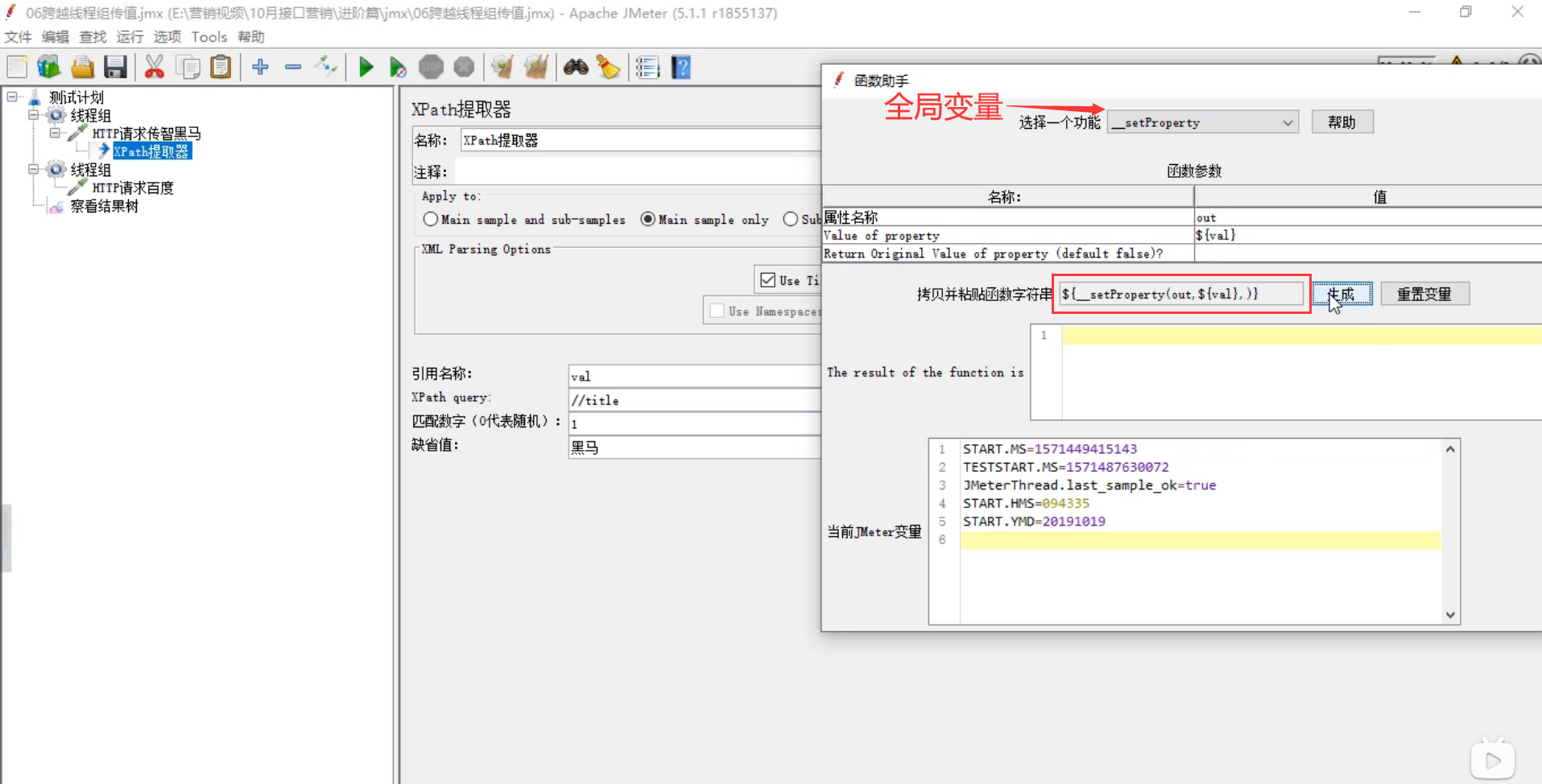Shut down test threads icon
Image resolution: width=1542 pixels, height=784 pixels.
[x=464, y=67]
